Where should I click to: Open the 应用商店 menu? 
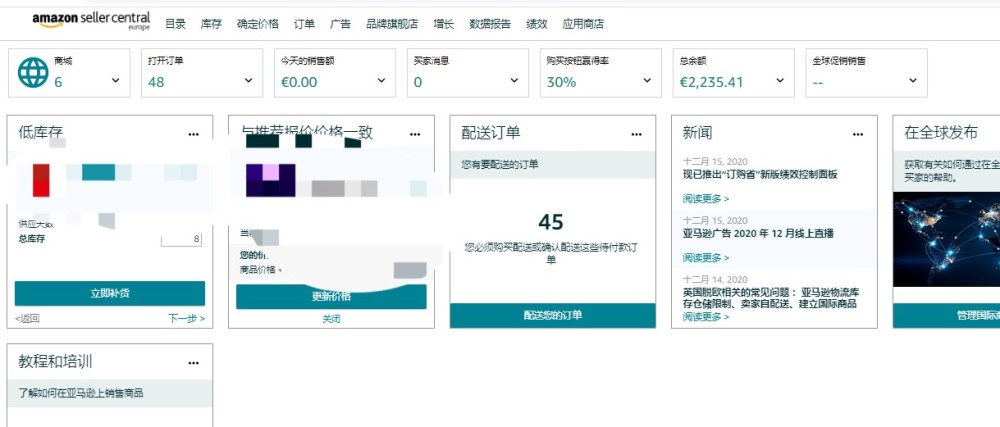pos(583,24)
